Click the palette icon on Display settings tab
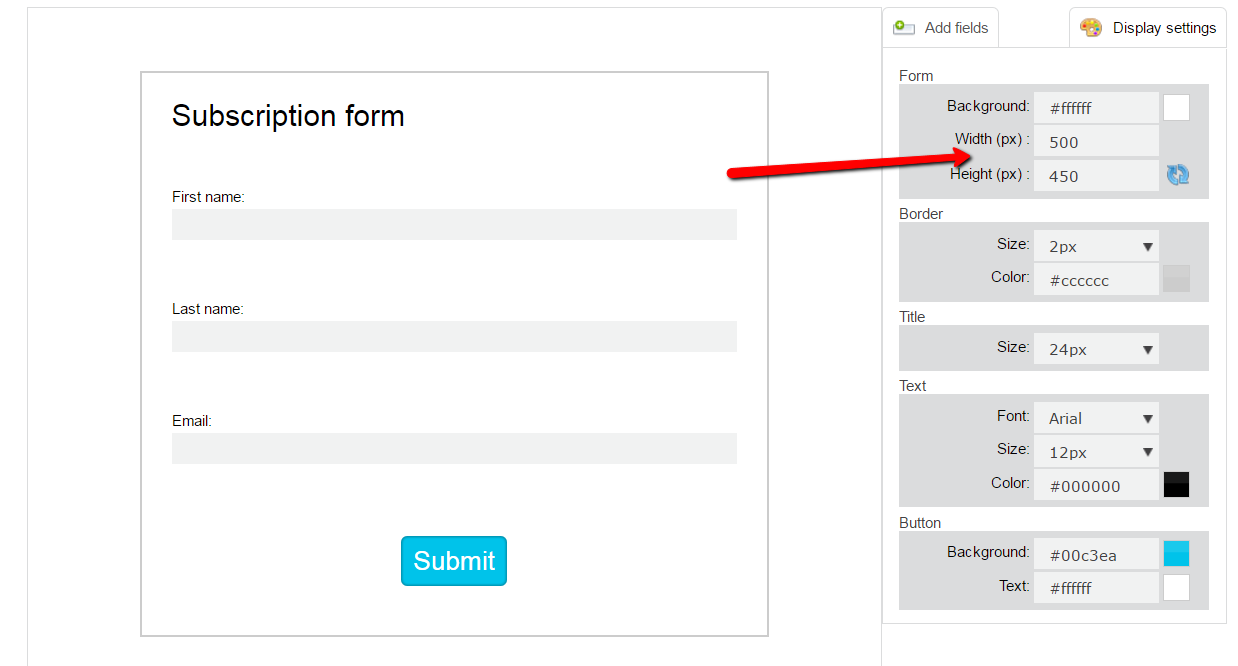 1093,27
